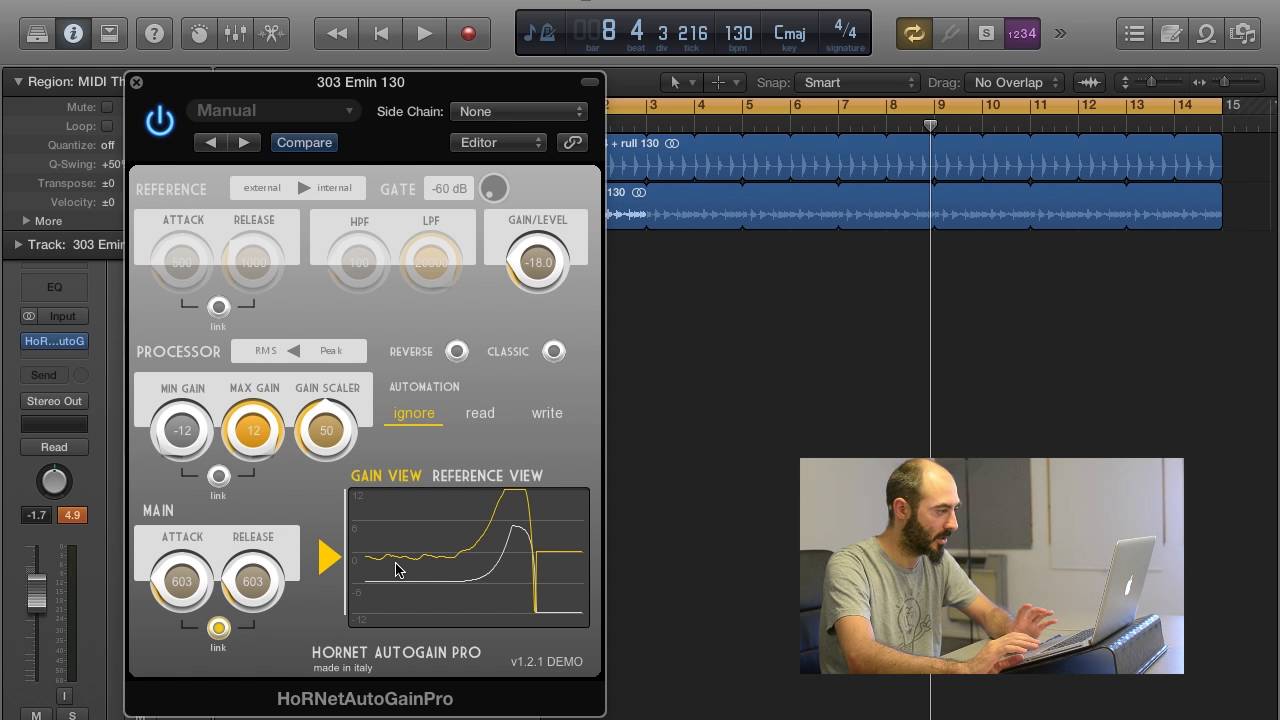Check the Mute checkbox
Image resolution: width=1280 pixels, height=720 pixels.
click(x=107, y=107)
